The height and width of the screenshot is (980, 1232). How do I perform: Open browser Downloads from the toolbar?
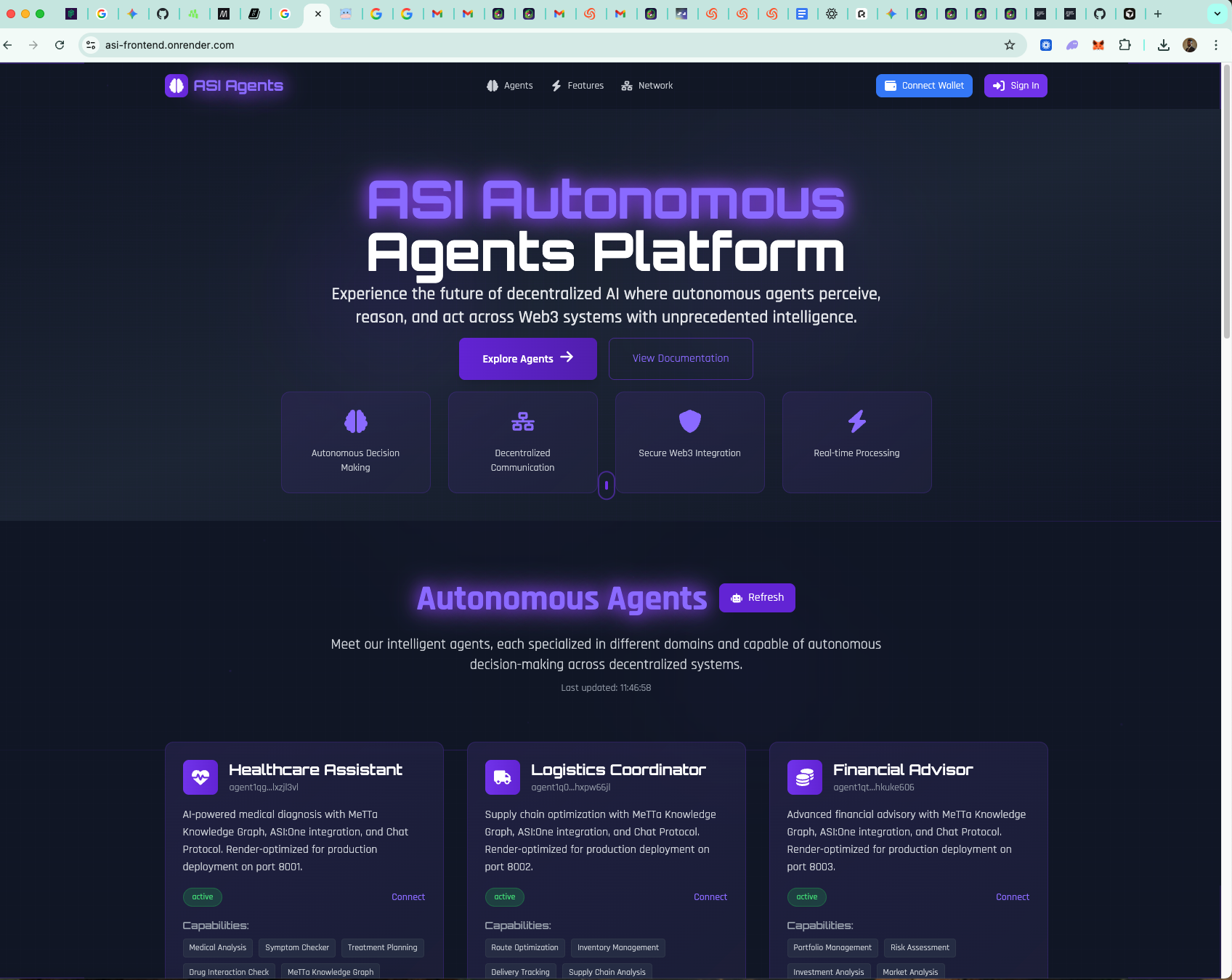1163,44
